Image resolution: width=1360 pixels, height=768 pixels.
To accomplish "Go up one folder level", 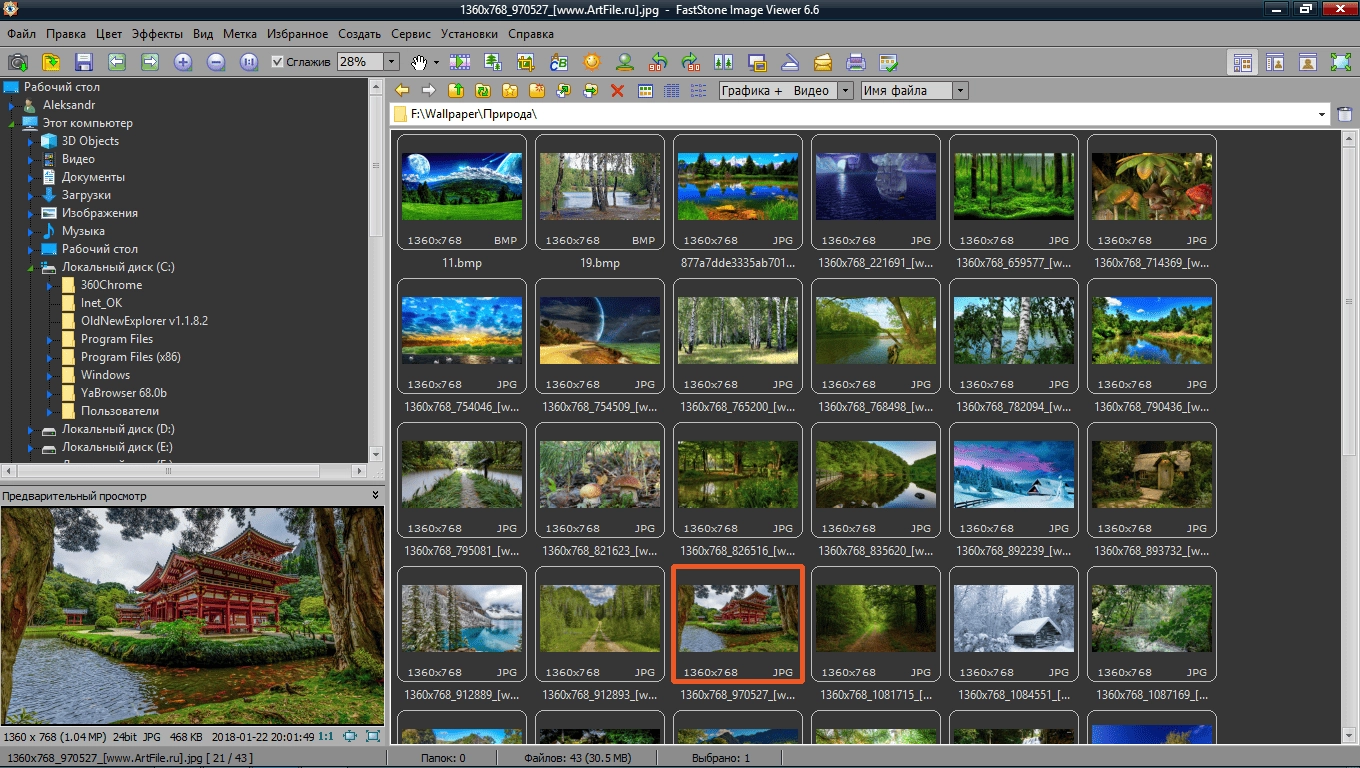I will point(456,90).
